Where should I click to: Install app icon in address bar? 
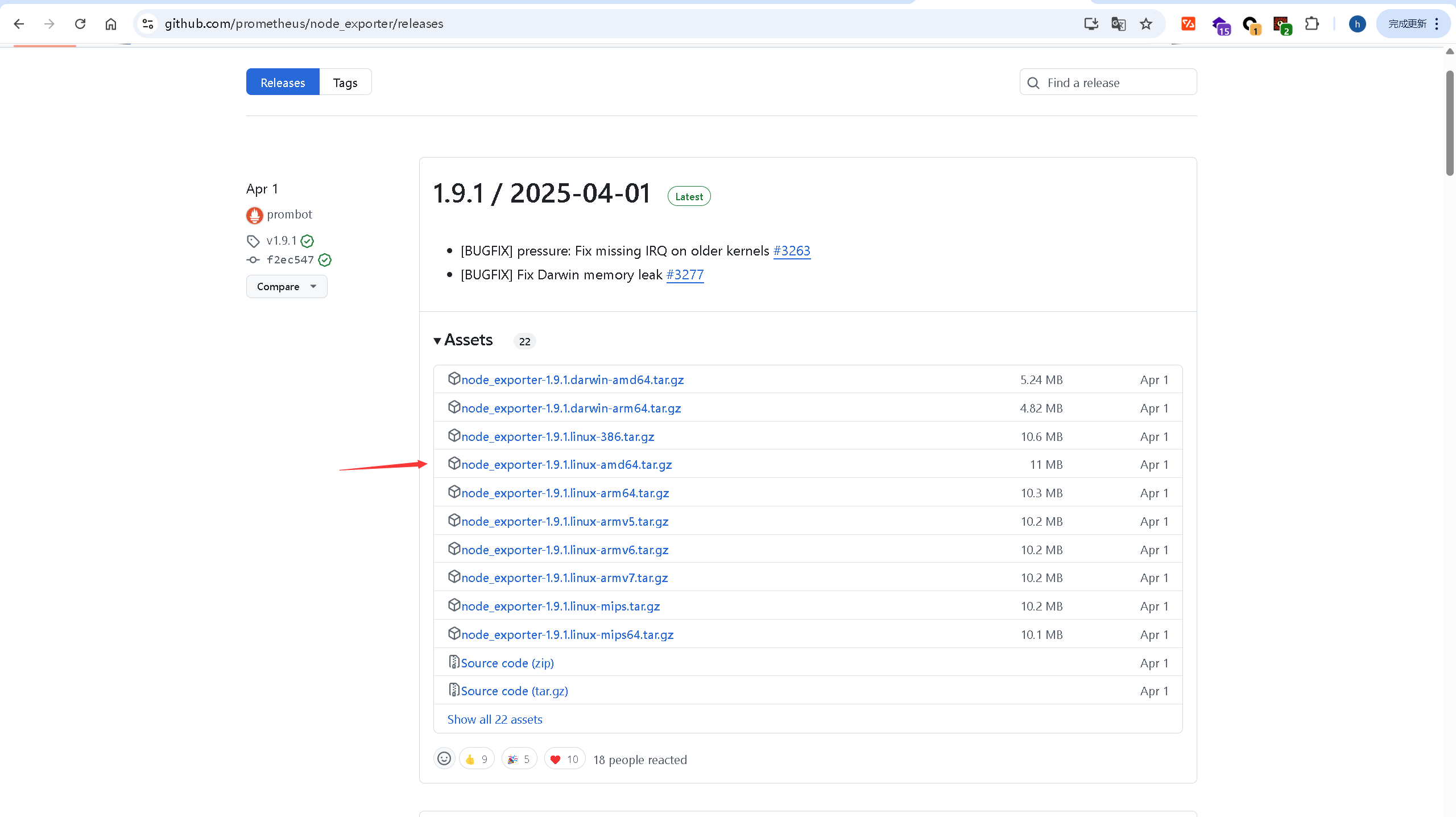click(x=1091, y=24)
